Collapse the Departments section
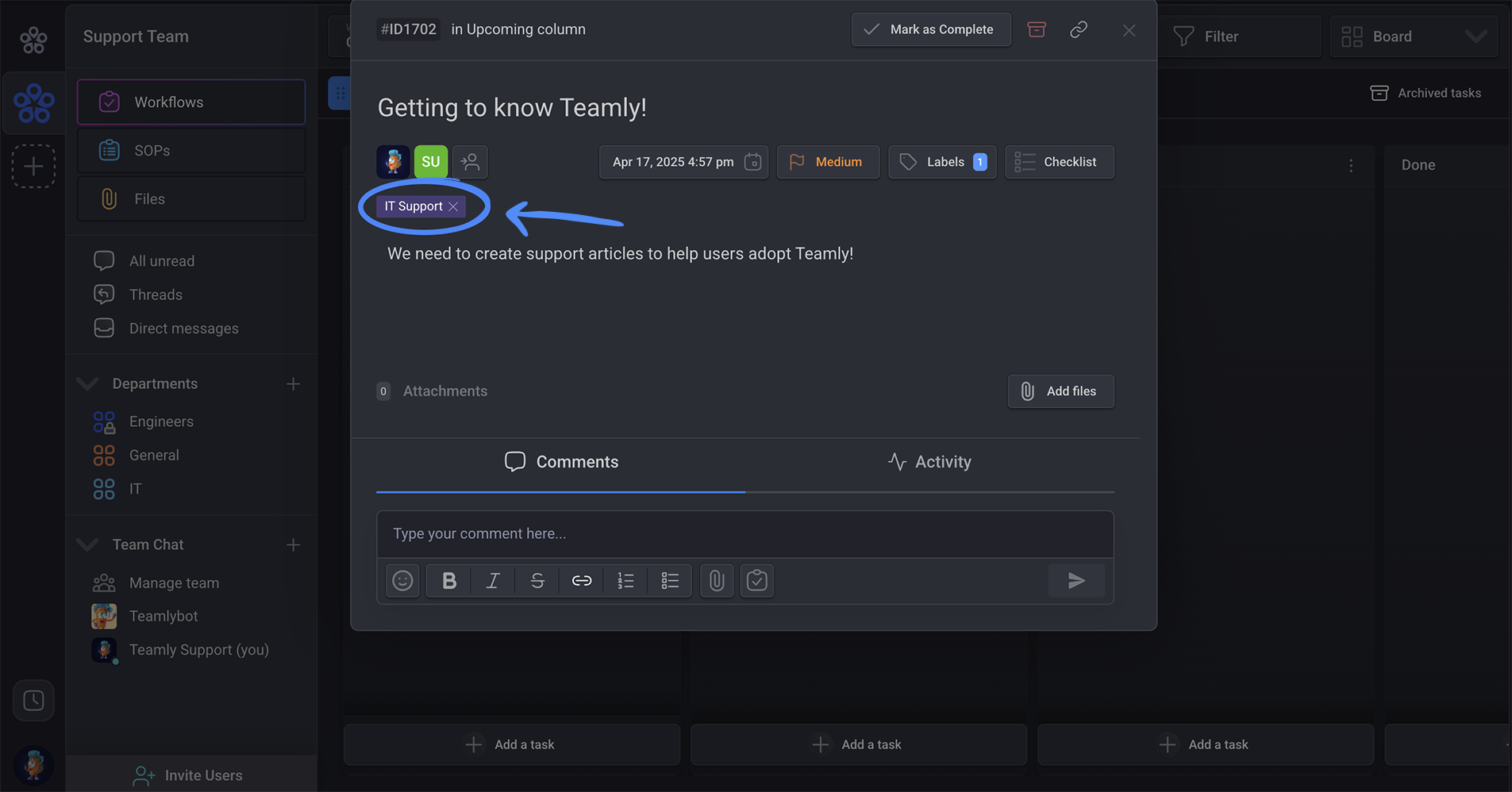 pyautogui.click(x=87, y=384)
